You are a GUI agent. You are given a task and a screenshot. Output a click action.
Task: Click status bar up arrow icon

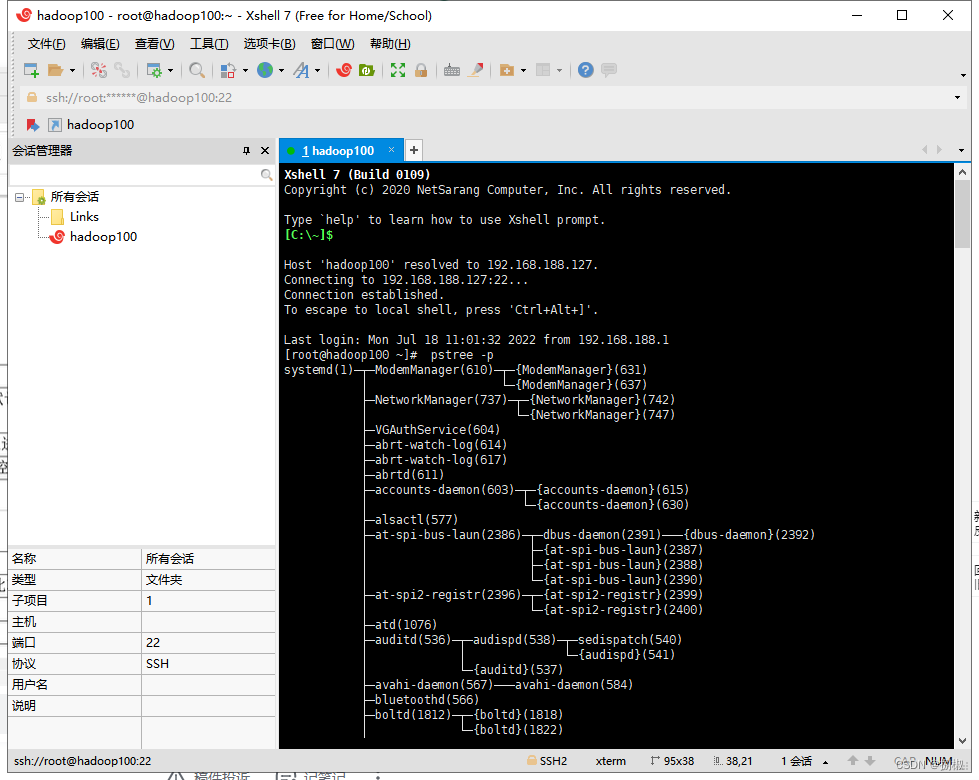point(853,761)
